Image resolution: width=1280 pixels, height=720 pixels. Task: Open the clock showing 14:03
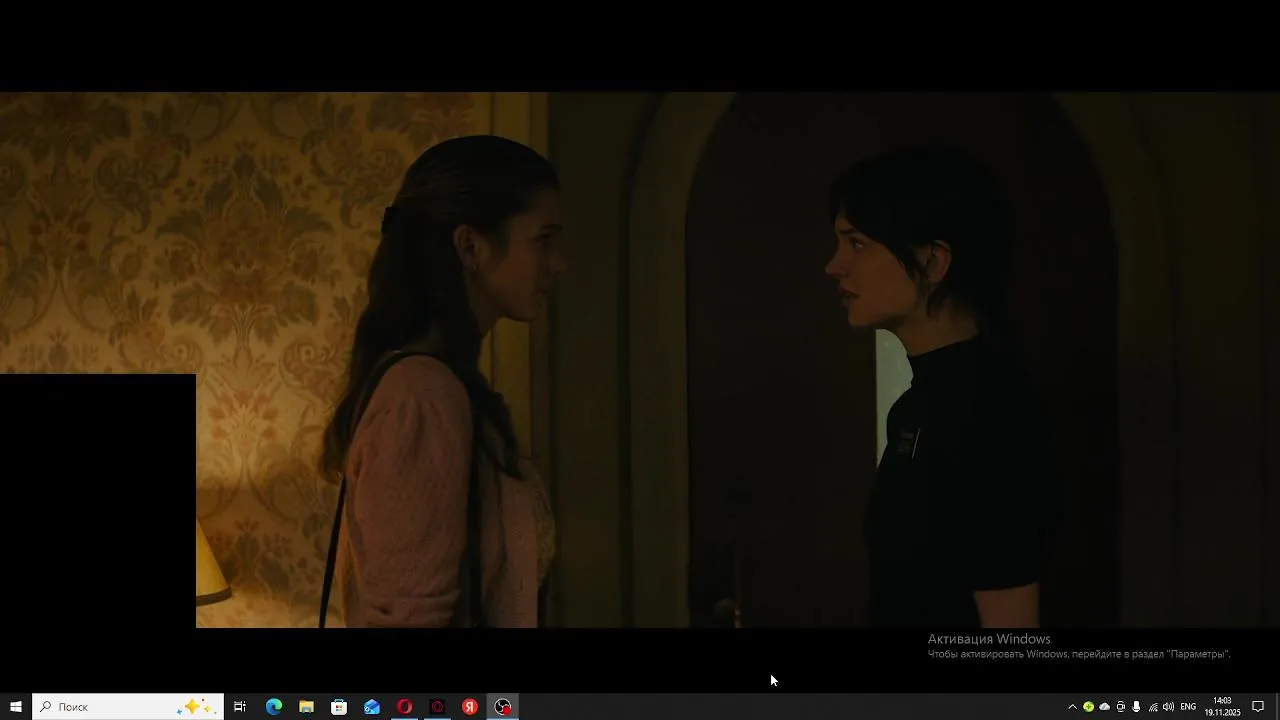tap(1222, 707)
